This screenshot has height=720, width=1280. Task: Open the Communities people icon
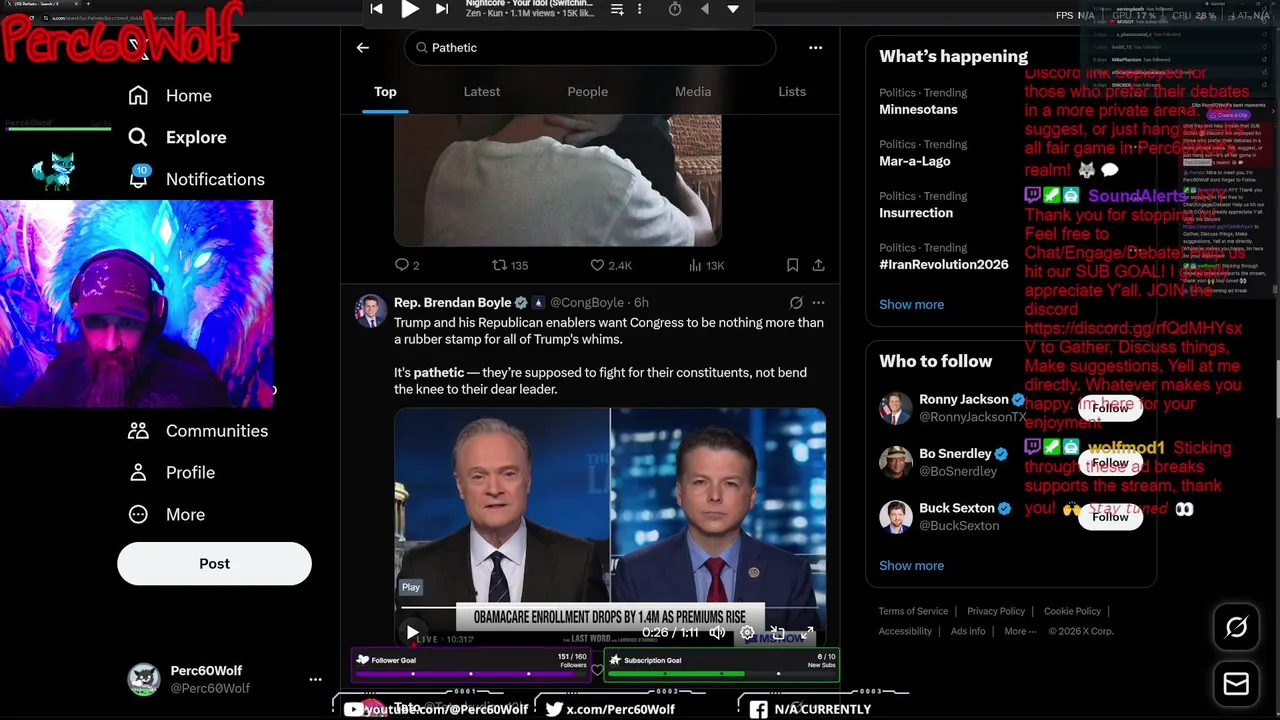tap(138, 431)
